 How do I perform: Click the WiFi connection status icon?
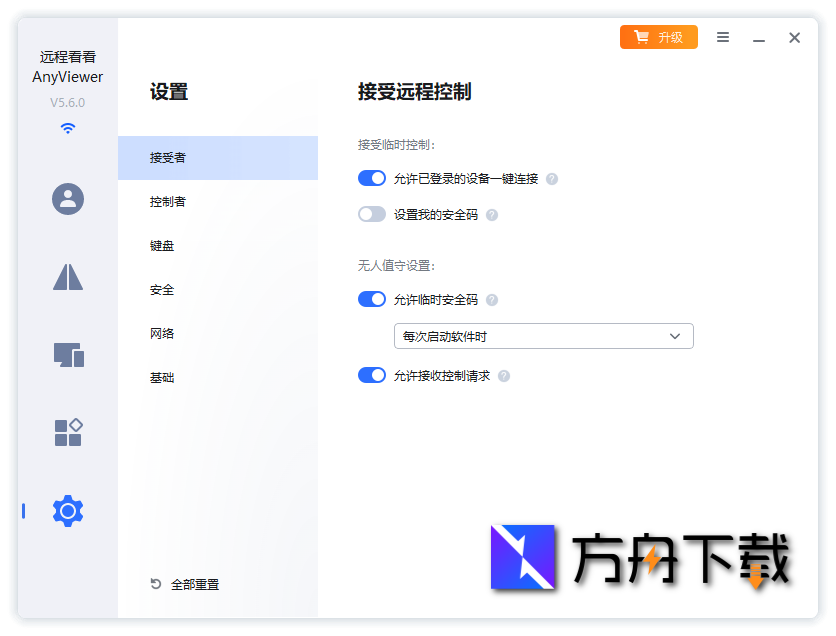pyautogui.click(x=67, y=128)
